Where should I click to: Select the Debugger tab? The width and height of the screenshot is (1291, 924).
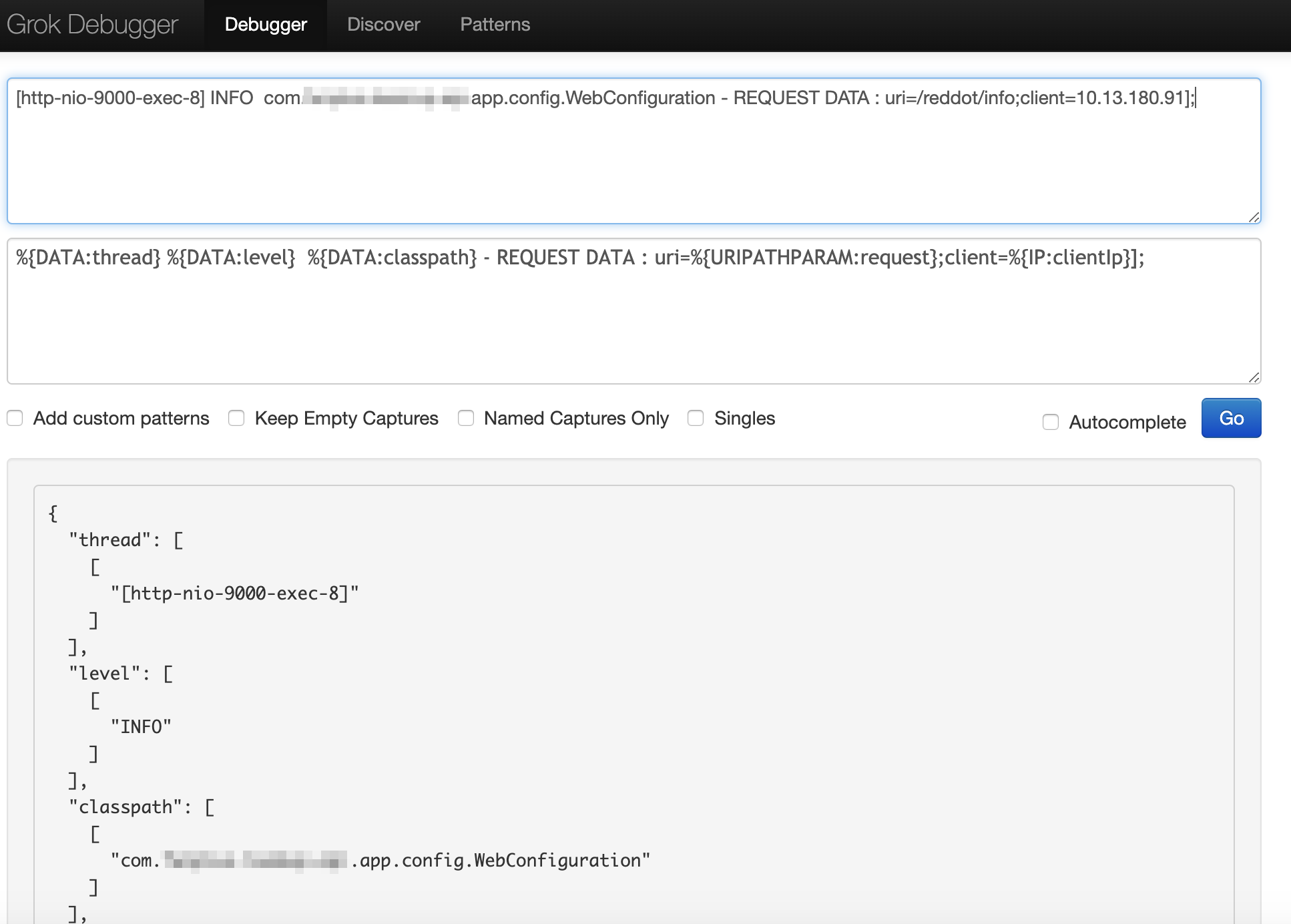click(266, 24)
